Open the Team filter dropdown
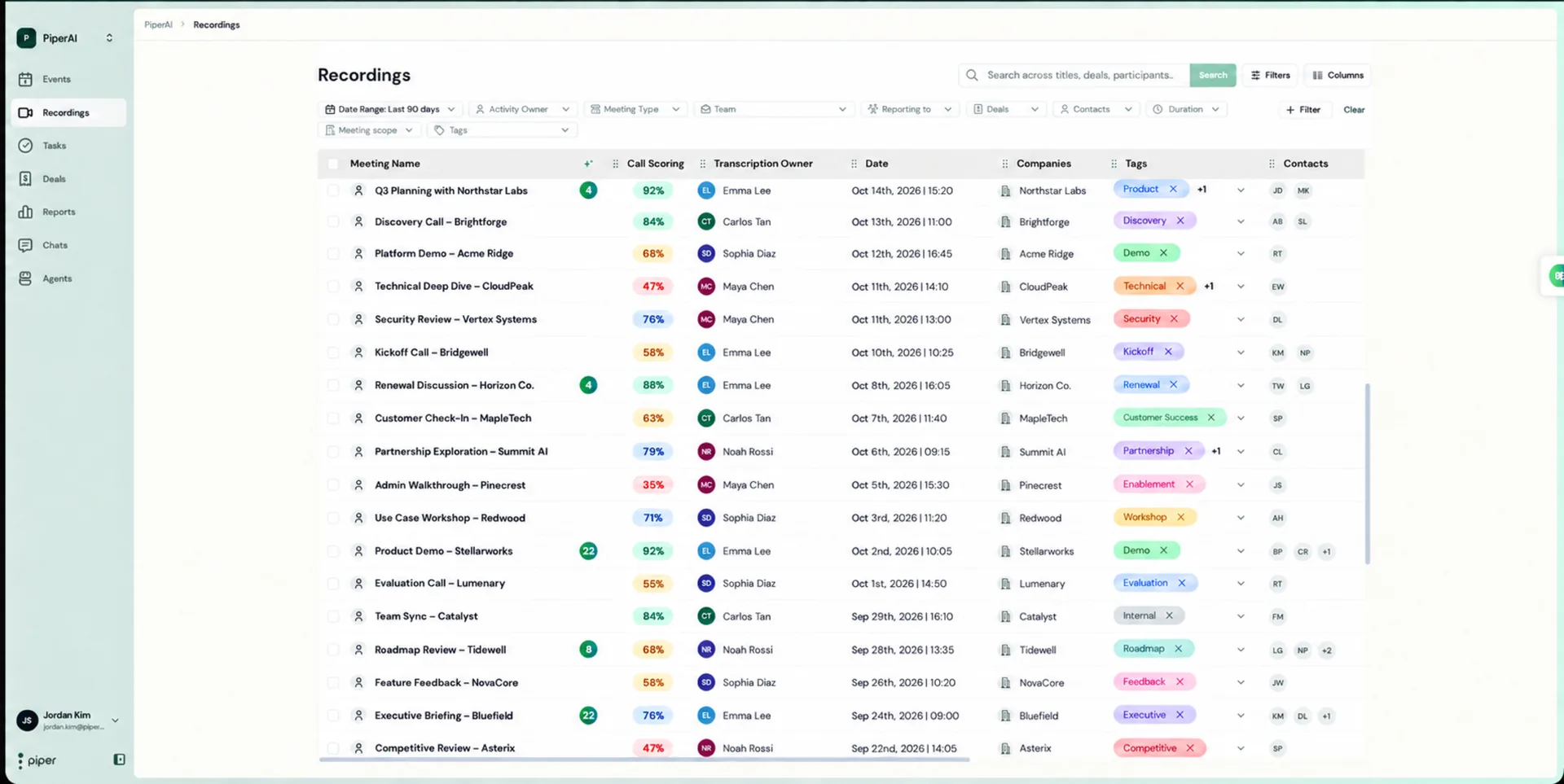The width and height of the screenshot is (1564, 784). click(x=774, y=109)
